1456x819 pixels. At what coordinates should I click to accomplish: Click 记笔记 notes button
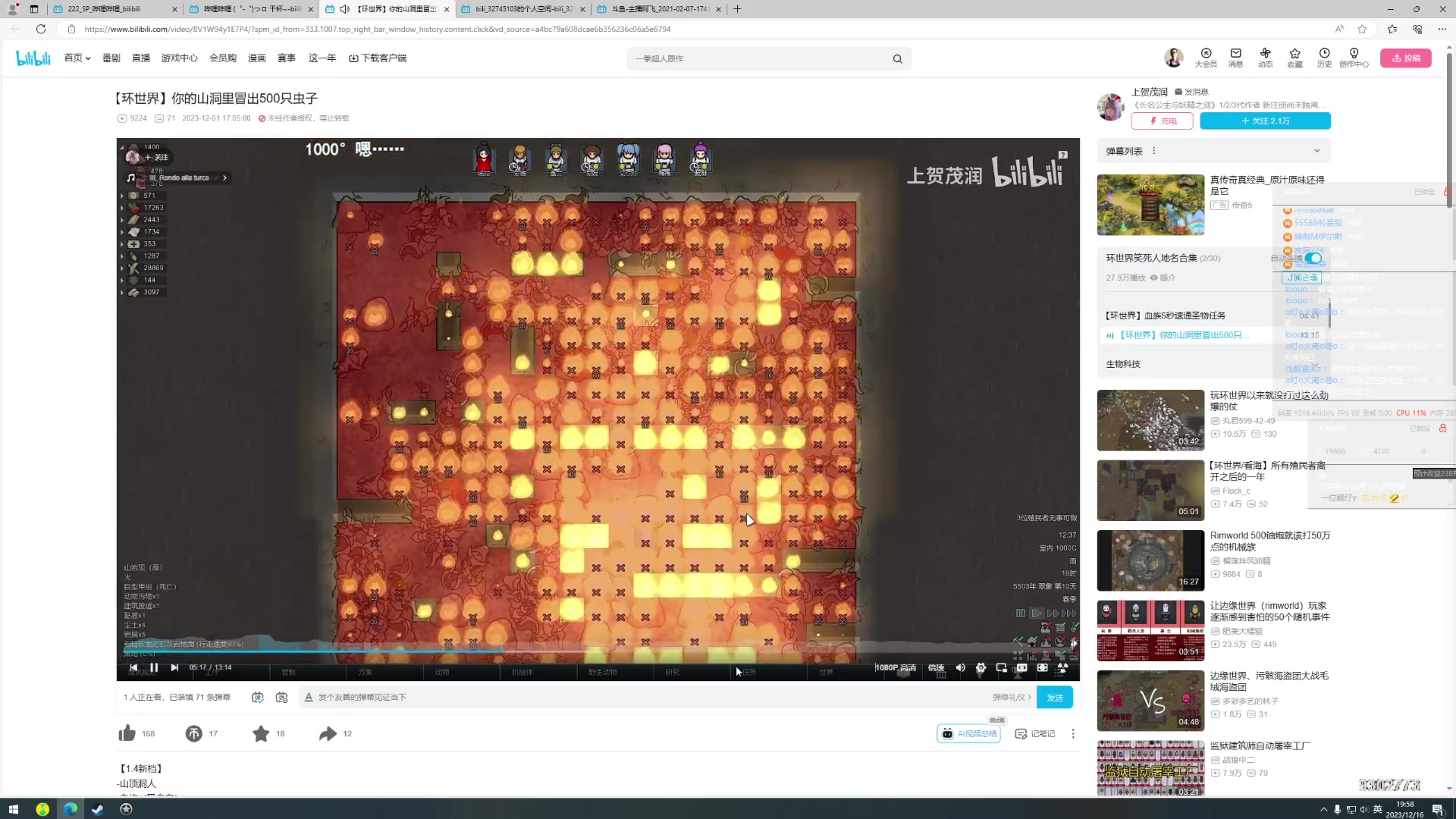pyautogui.click(x=1035, y=733)
